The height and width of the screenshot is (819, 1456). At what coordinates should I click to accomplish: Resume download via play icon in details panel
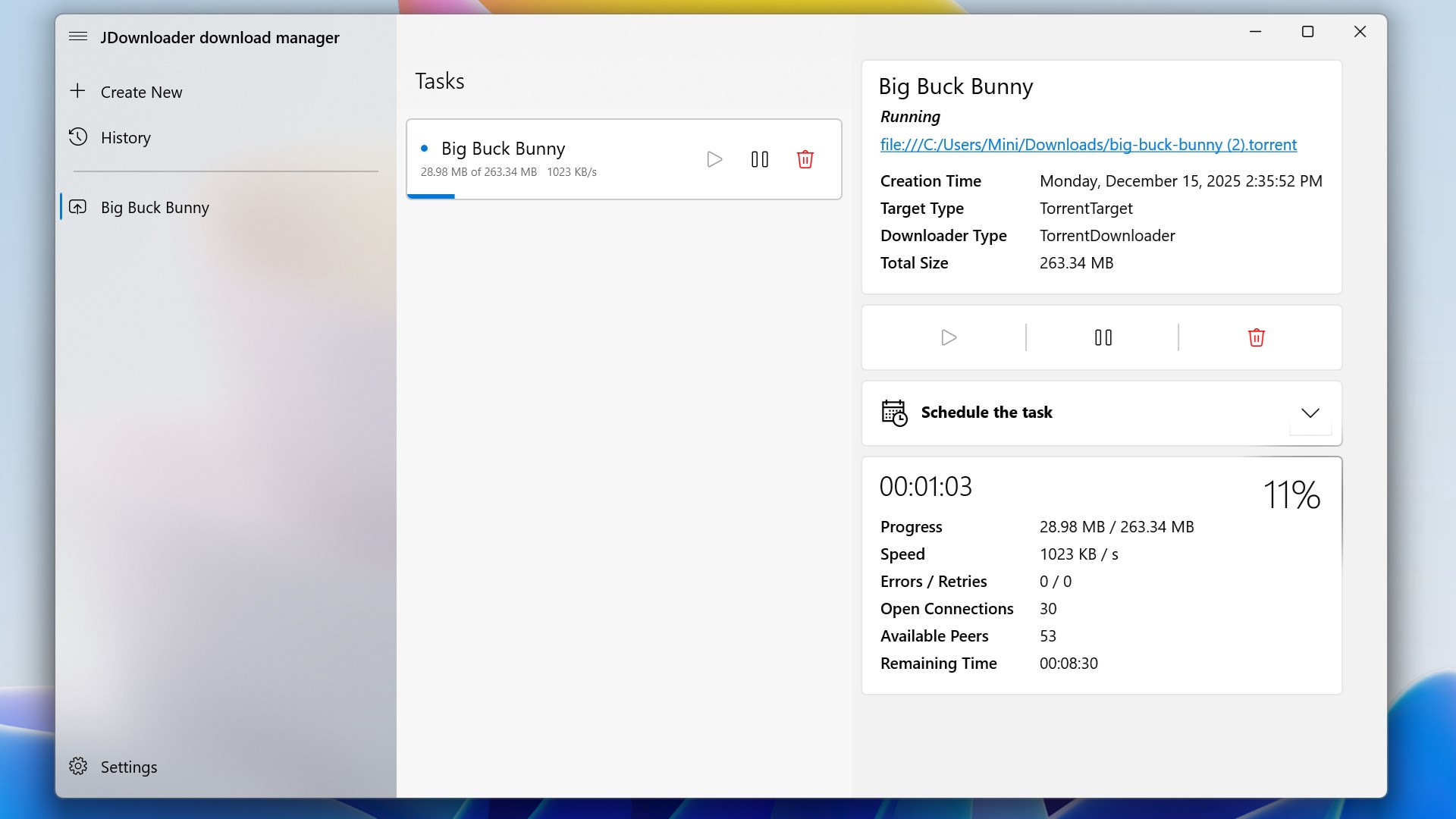click(948, 337)
